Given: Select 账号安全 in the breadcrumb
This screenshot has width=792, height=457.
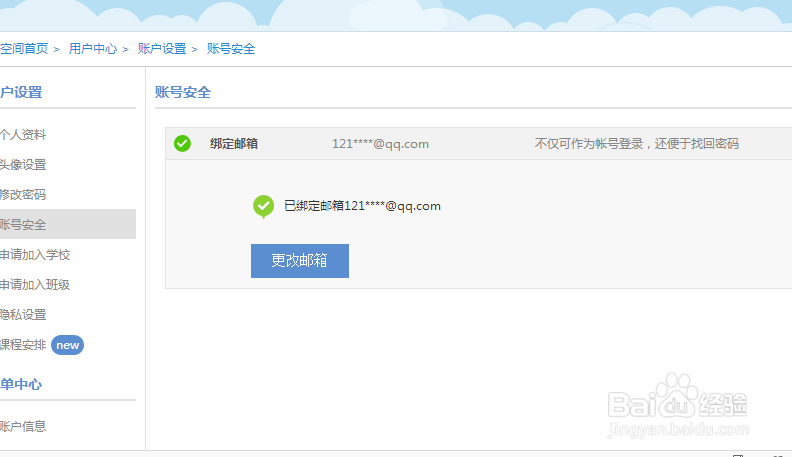Looking at the screenshot, I should coord(231,48).
